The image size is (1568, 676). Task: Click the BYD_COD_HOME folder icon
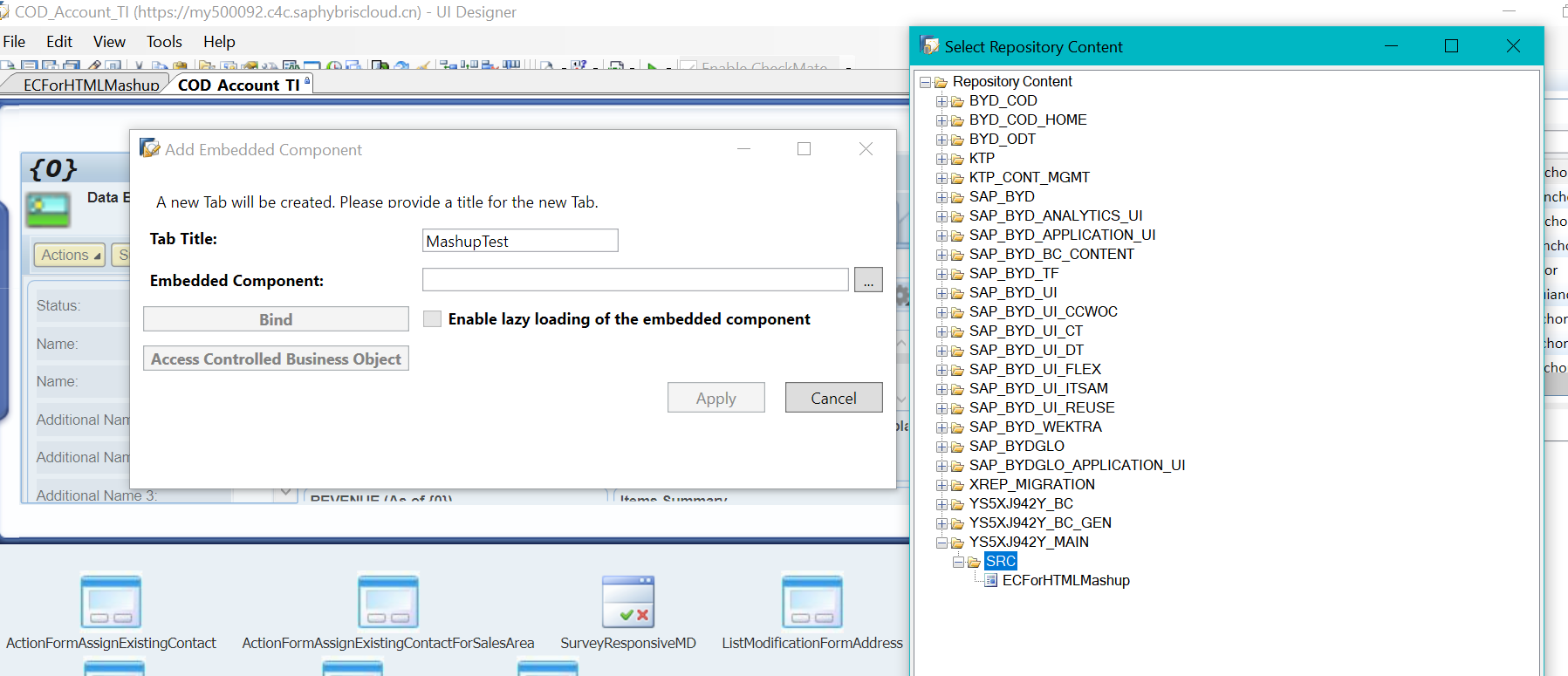(957, 120)
